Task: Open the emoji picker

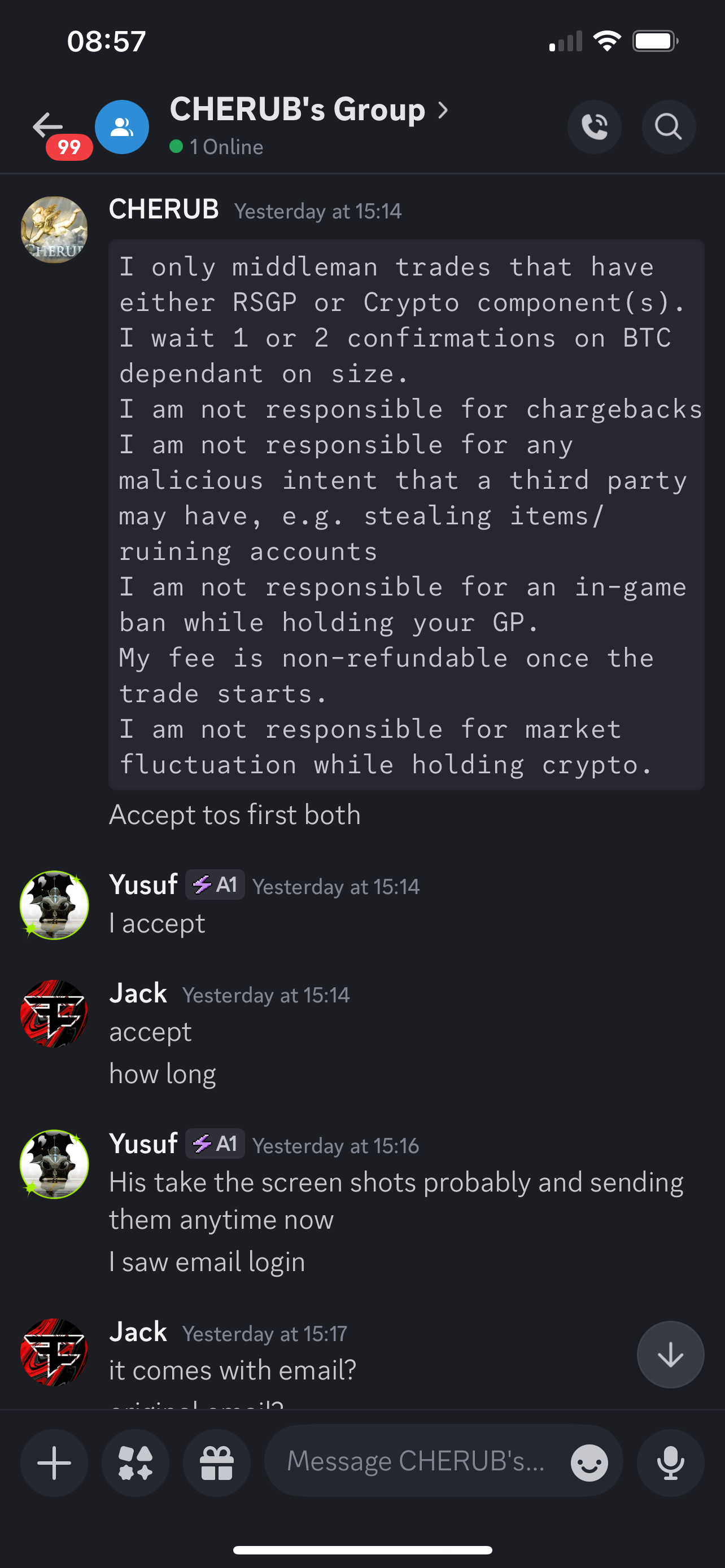Action: pyautogui.click(x=589, y=1462)
